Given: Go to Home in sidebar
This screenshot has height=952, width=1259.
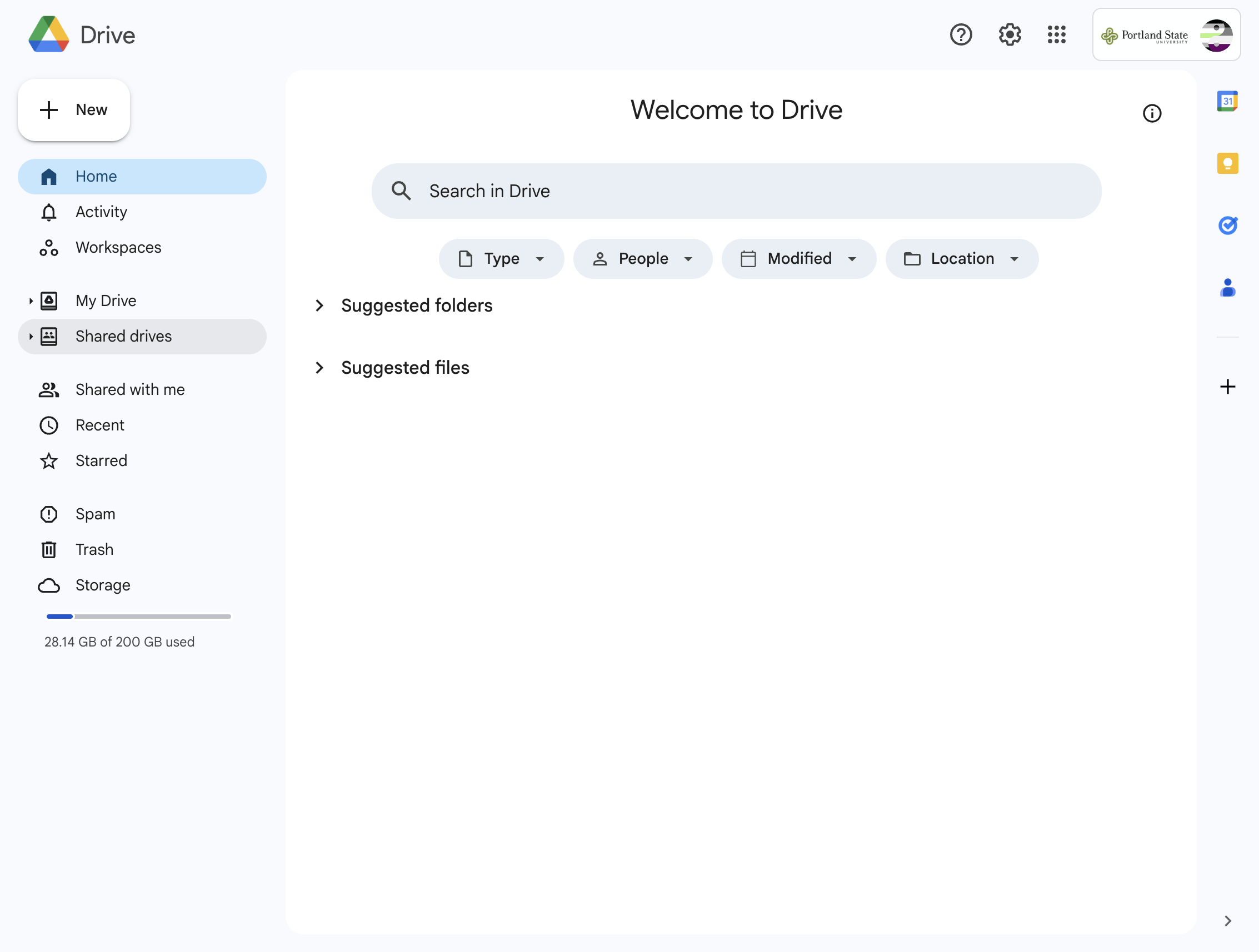Looking at the screenshot, I should [x=142, y=177].
